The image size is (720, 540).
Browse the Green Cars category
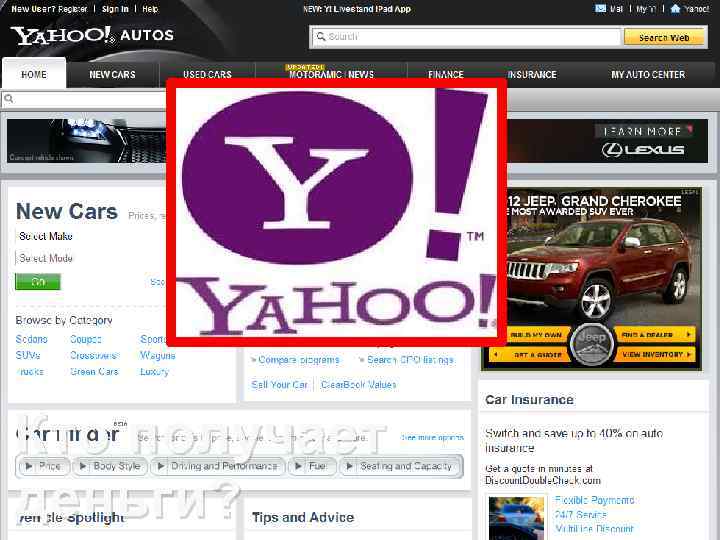(94, 371)
